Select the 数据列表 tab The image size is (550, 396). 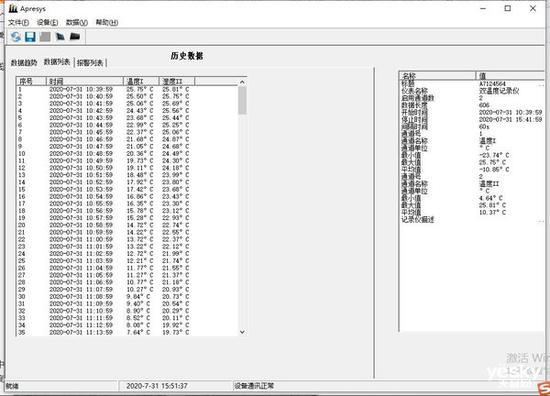point(57,62)
